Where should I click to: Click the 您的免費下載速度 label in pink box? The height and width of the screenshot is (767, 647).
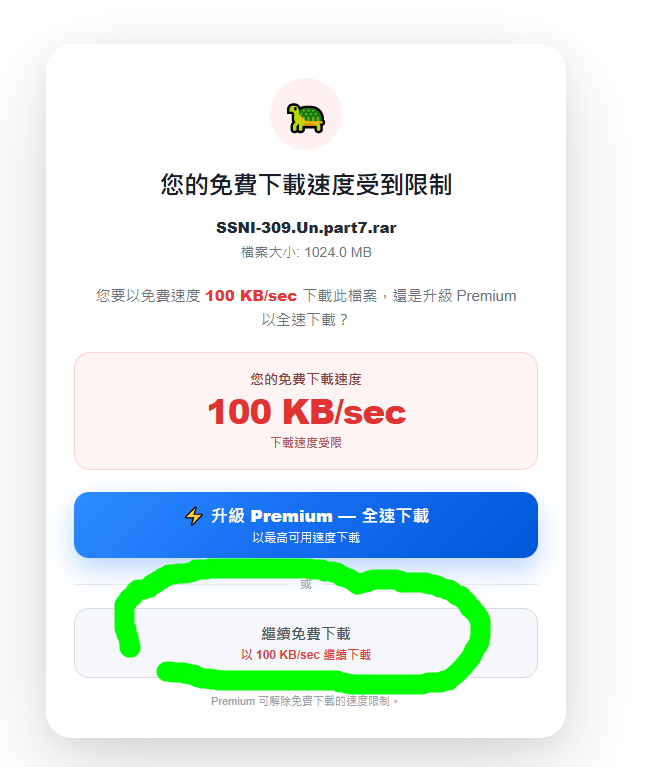point(306,379)
